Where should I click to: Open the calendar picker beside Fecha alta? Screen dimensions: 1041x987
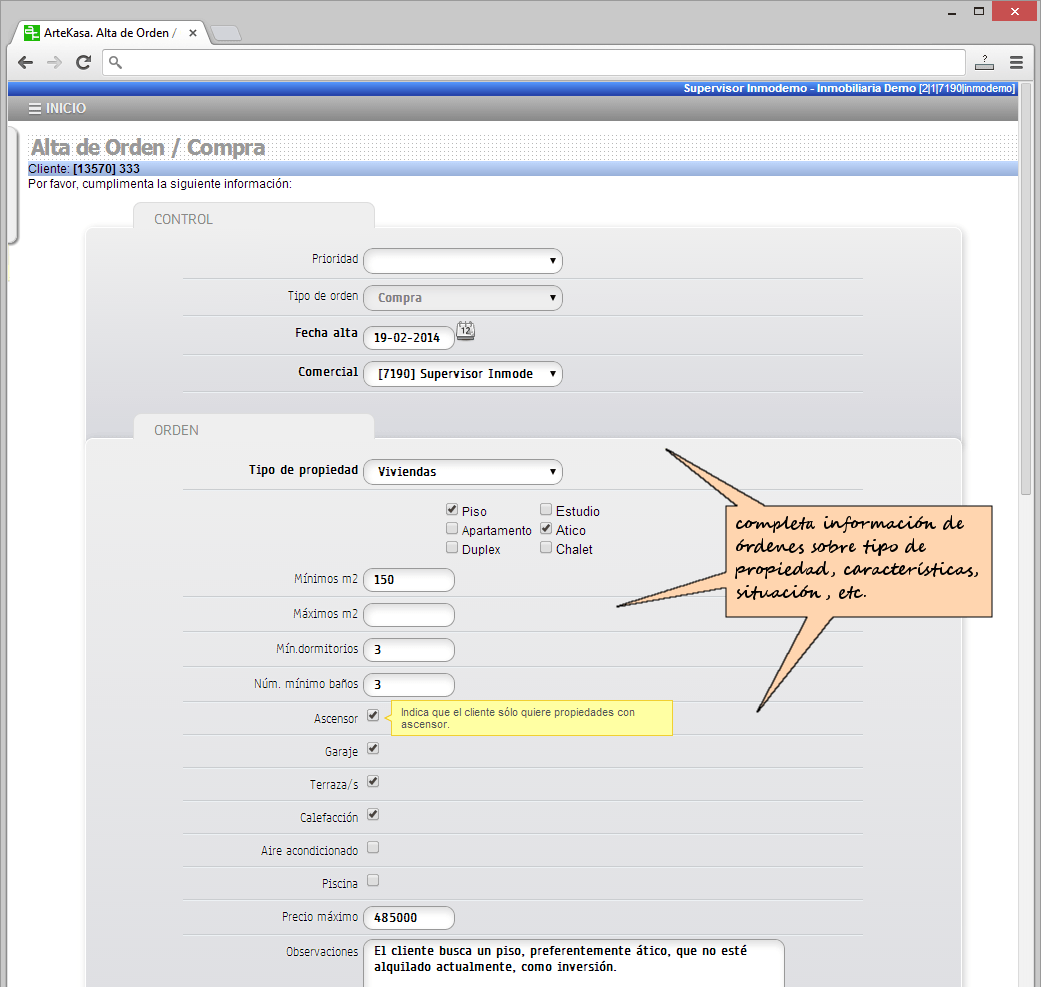(x=466, y=332)
